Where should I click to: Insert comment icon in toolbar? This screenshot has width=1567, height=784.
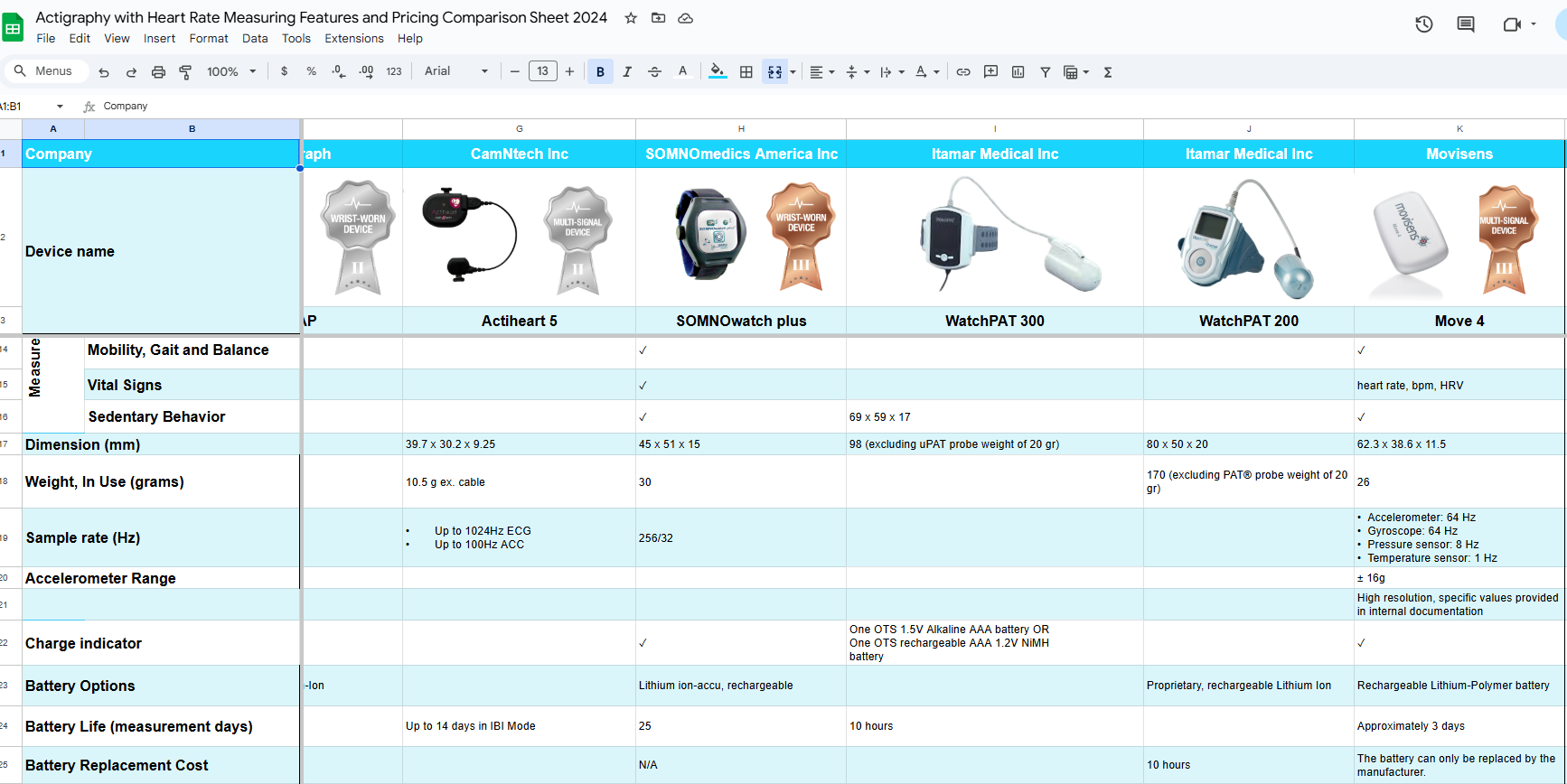[x=990, y=71]
